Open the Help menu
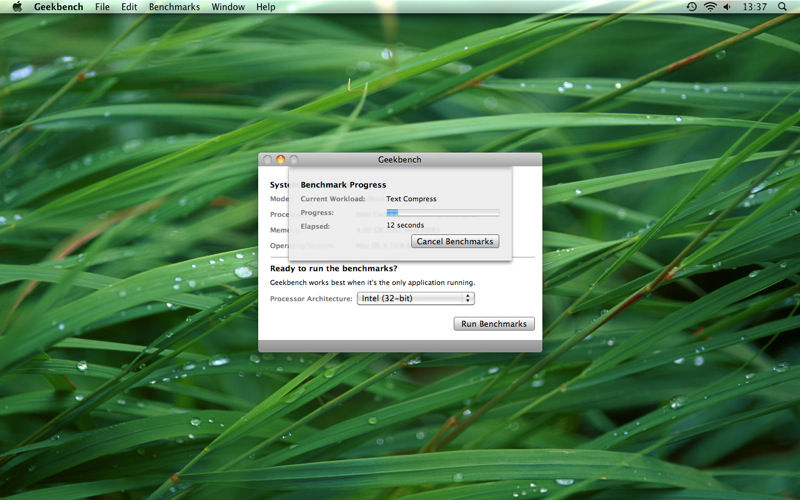Viewport: 800px width, 500px height. tap(266, 7)
